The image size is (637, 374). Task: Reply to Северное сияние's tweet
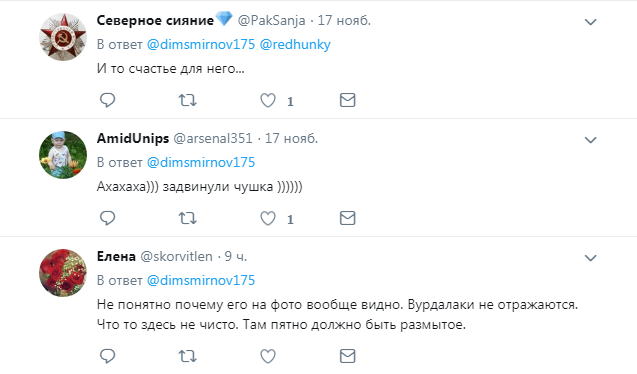pos(108,100)
